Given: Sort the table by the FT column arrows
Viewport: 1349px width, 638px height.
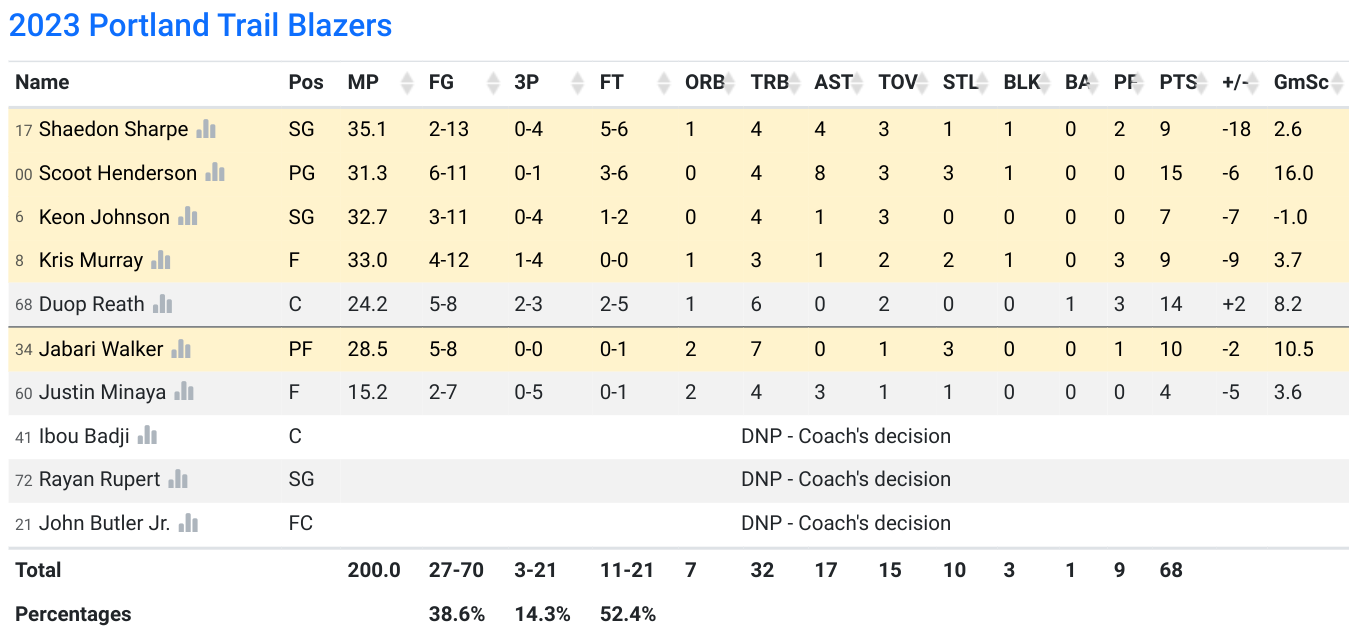Looking at the screenshot, I should [661, 83].
